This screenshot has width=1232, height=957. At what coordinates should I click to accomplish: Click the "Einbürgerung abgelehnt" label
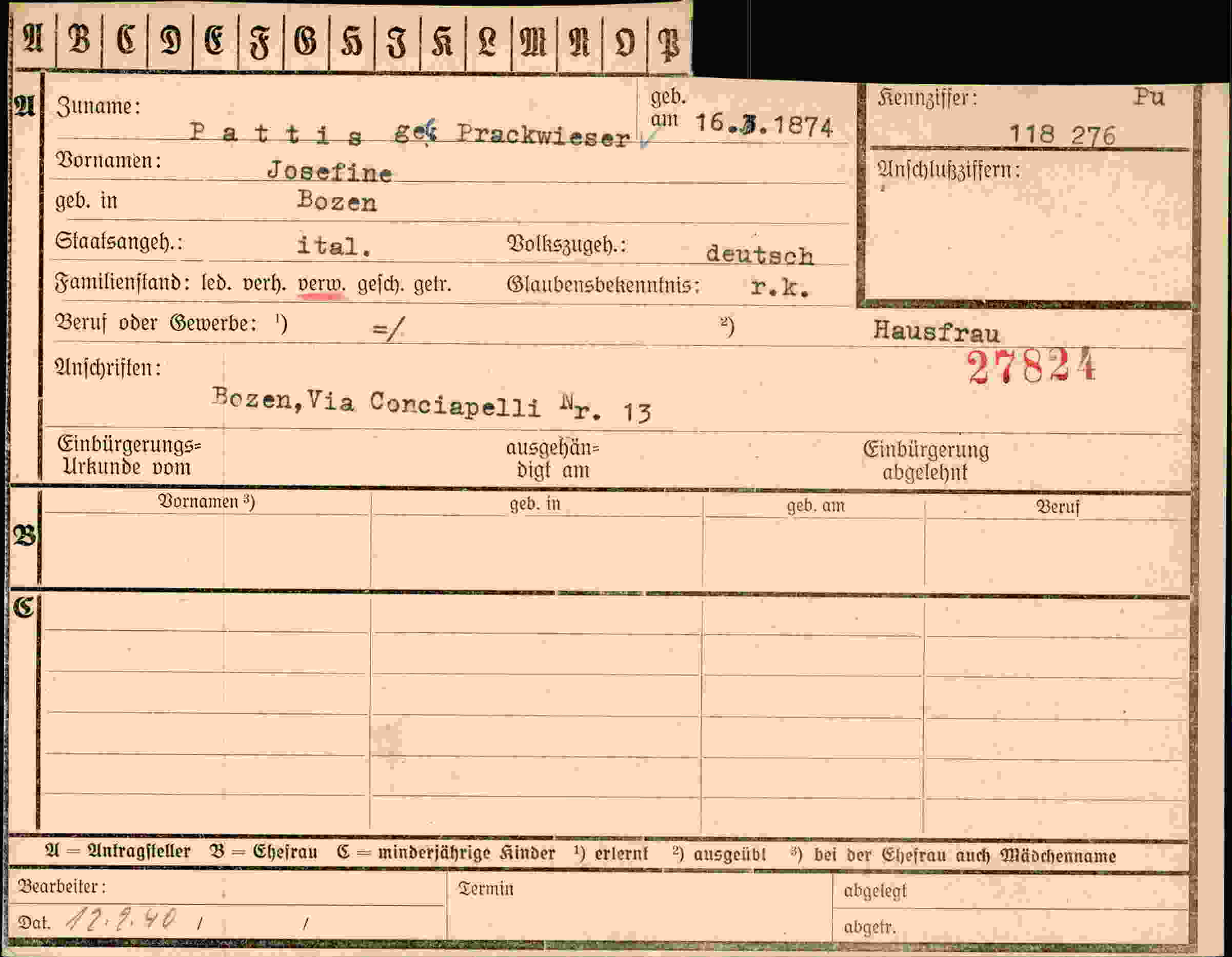(x=926, y=461)
